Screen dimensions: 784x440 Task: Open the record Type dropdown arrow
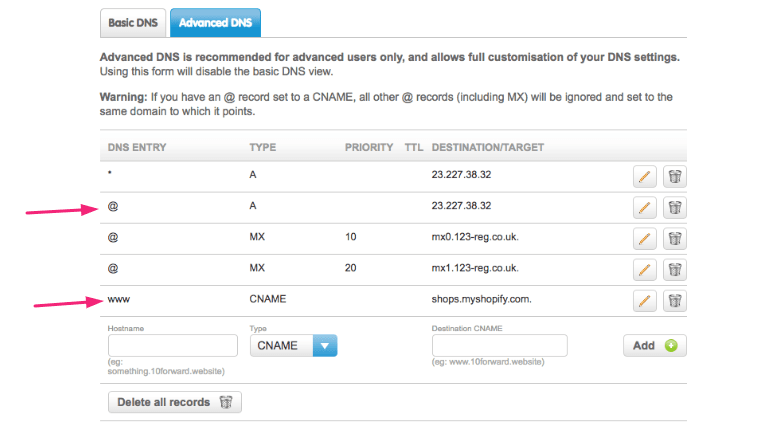325,346
